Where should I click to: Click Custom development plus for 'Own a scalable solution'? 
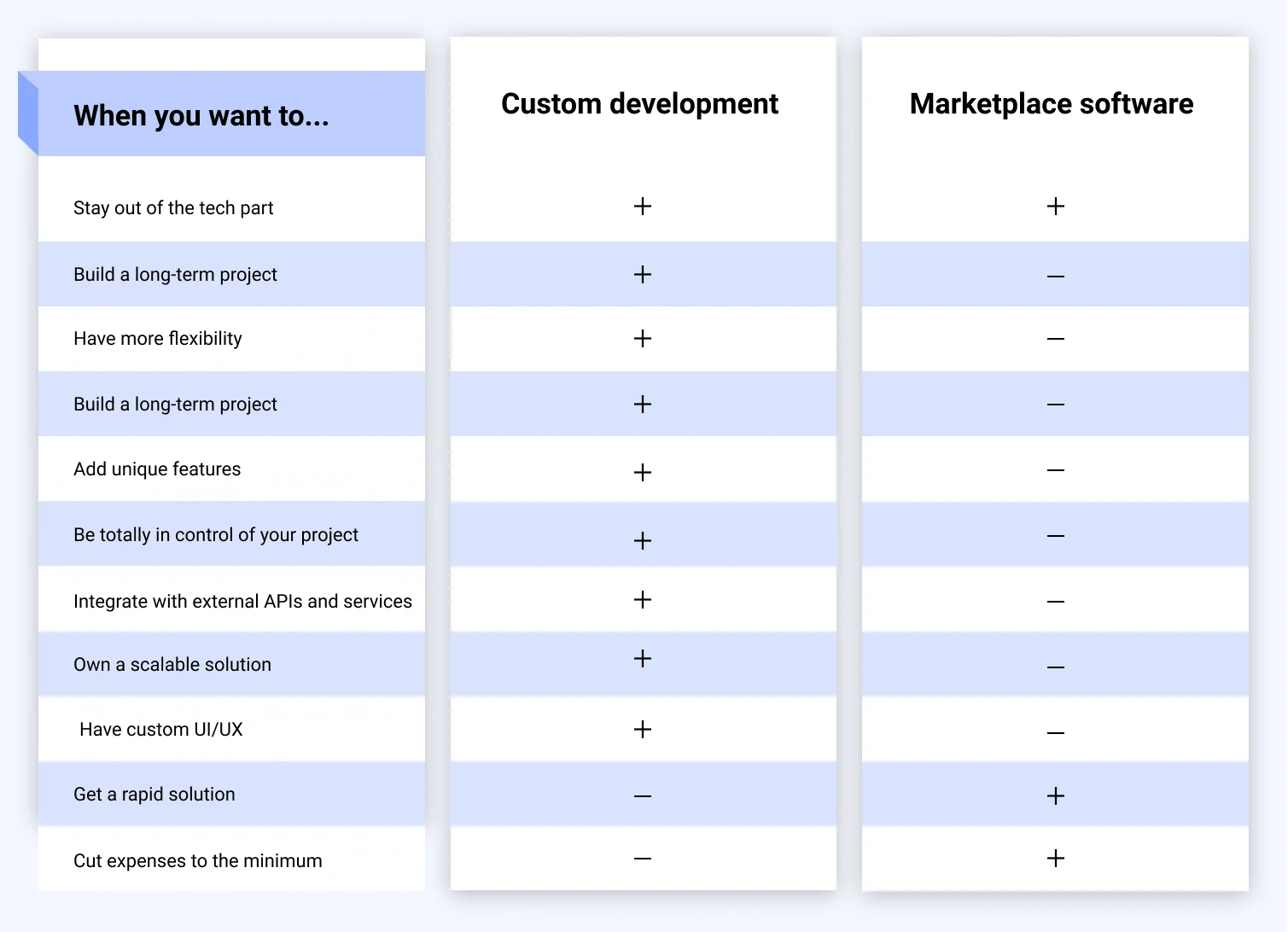point(643,658)
